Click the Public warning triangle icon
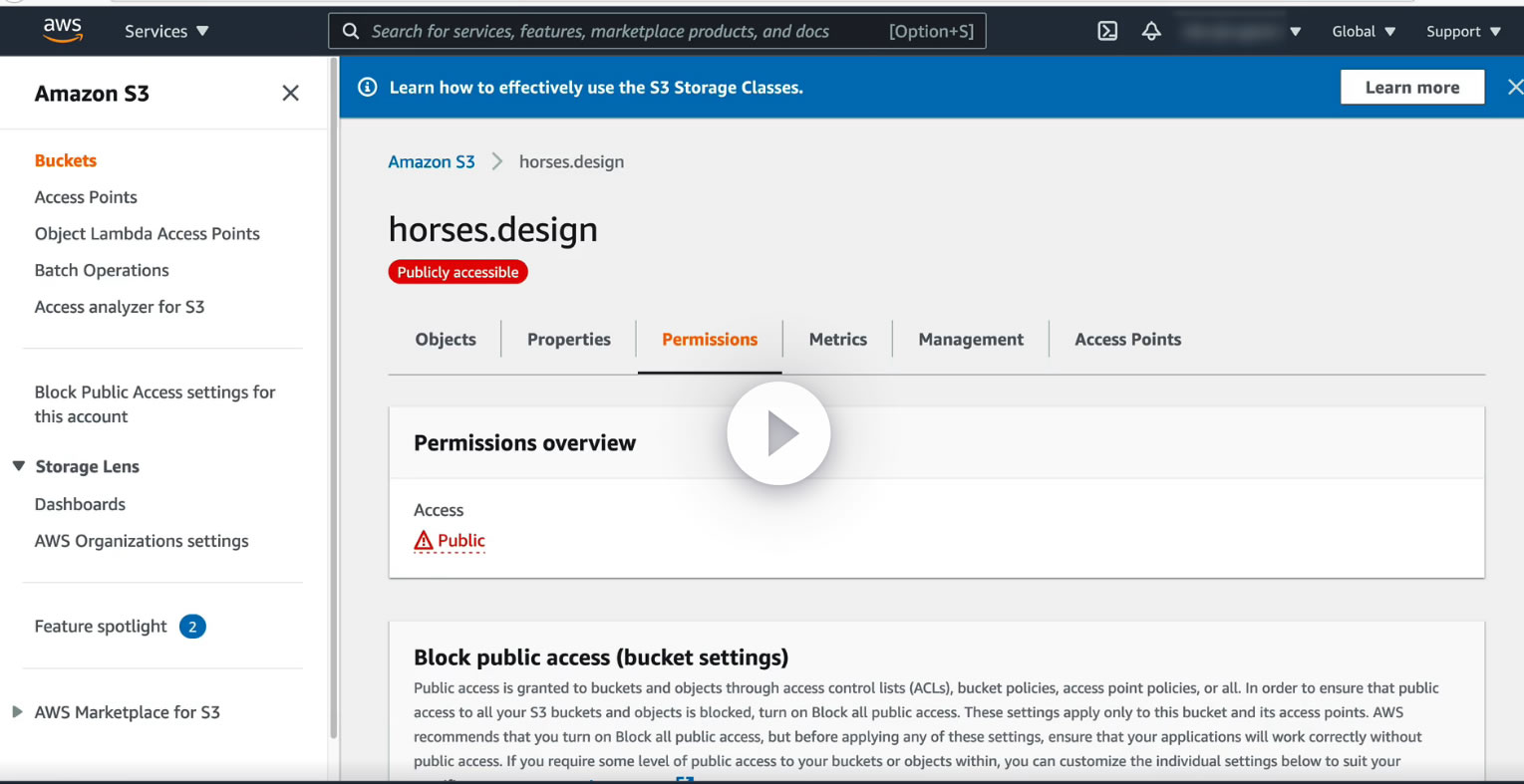The image size is (1524, 784). (x=424, y=541)
